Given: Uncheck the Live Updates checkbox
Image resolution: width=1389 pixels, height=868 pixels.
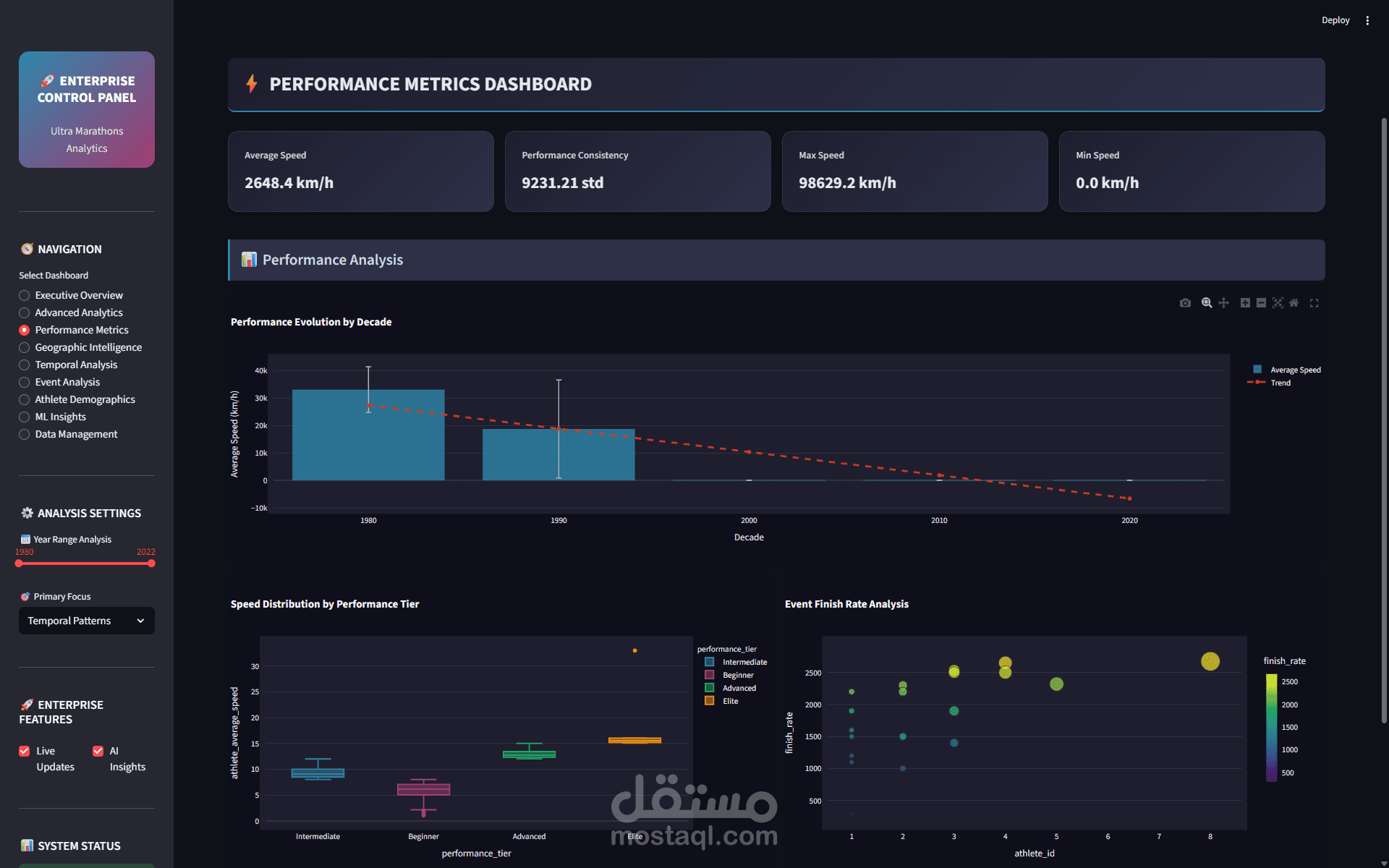Looking at the screenshot, I should pyautogui.click(x=25, y=751).
